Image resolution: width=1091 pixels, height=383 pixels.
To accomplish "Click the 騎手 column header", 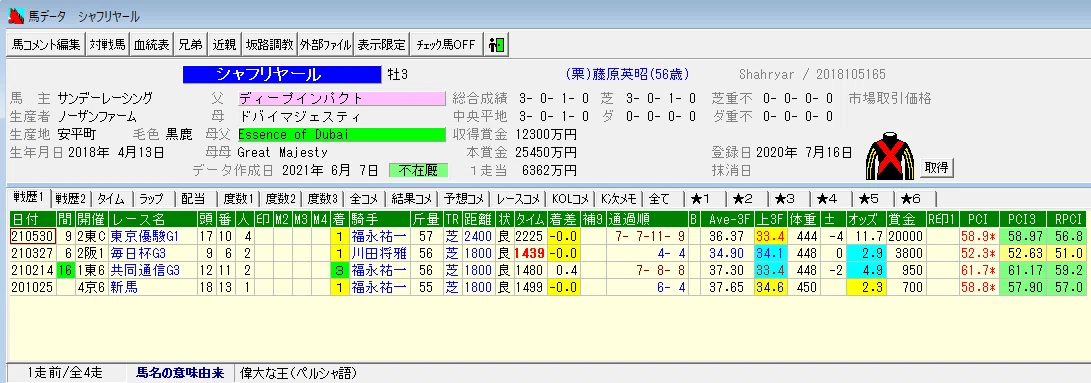I will (x=379, y=219).
